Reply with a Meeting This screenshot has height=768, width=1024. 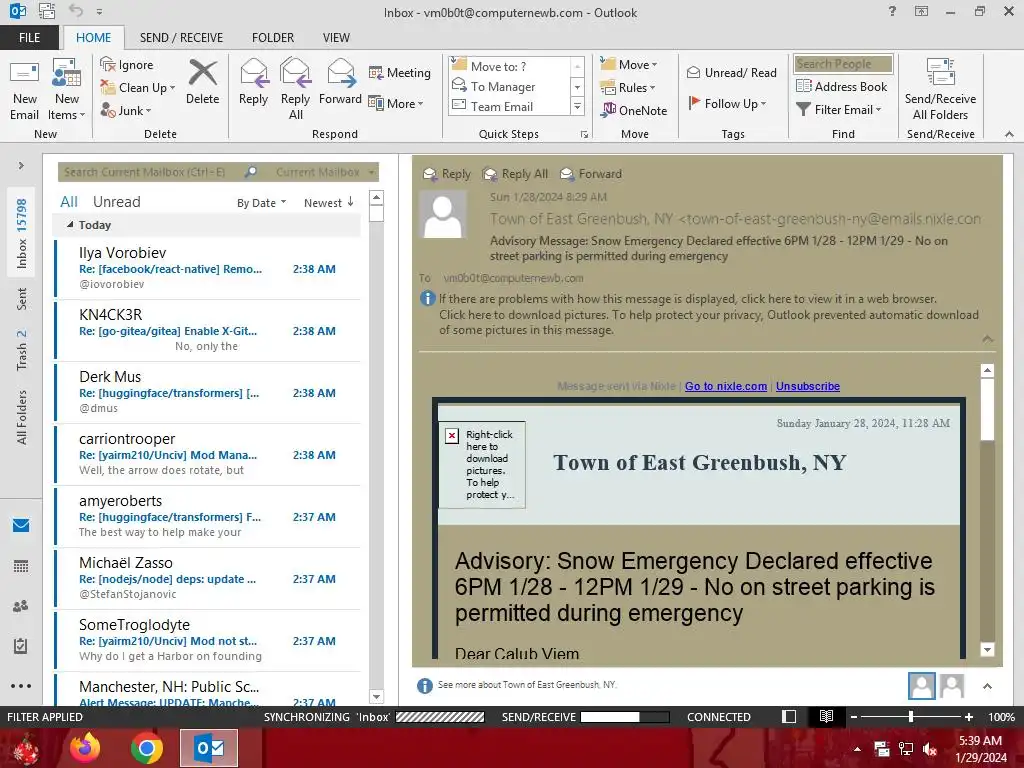click(x=400, y=72)
